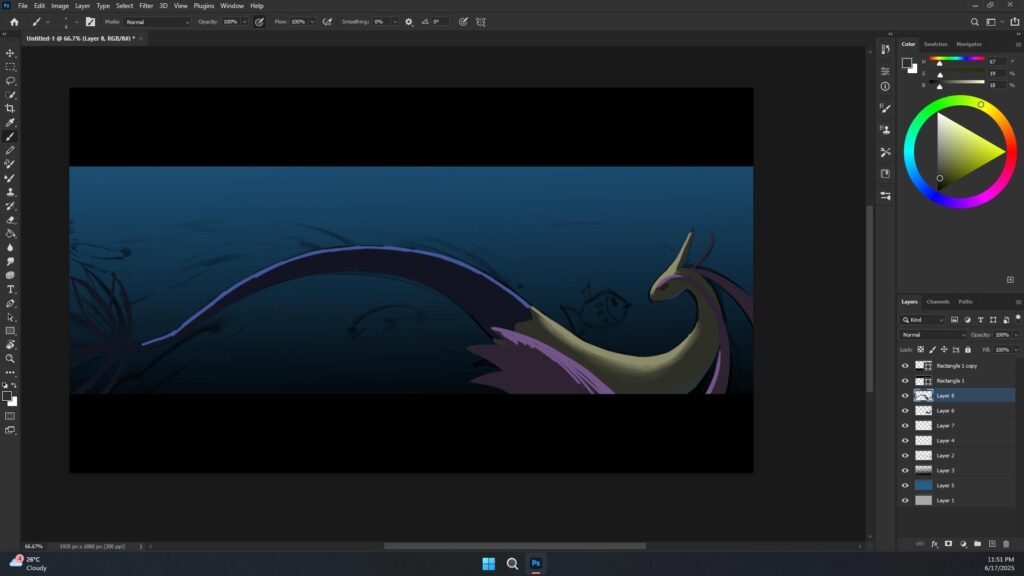This screenshot has width=1024, height=576.
Task: Select the Lasso tool
Action: (10, 81)
